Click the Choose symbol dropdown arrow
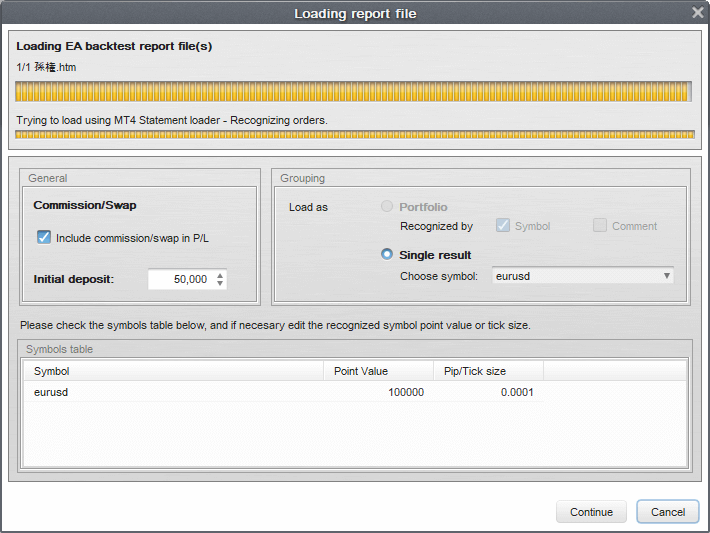The height and width of the screenshot is (533, 710). click(x=666, y=276)
